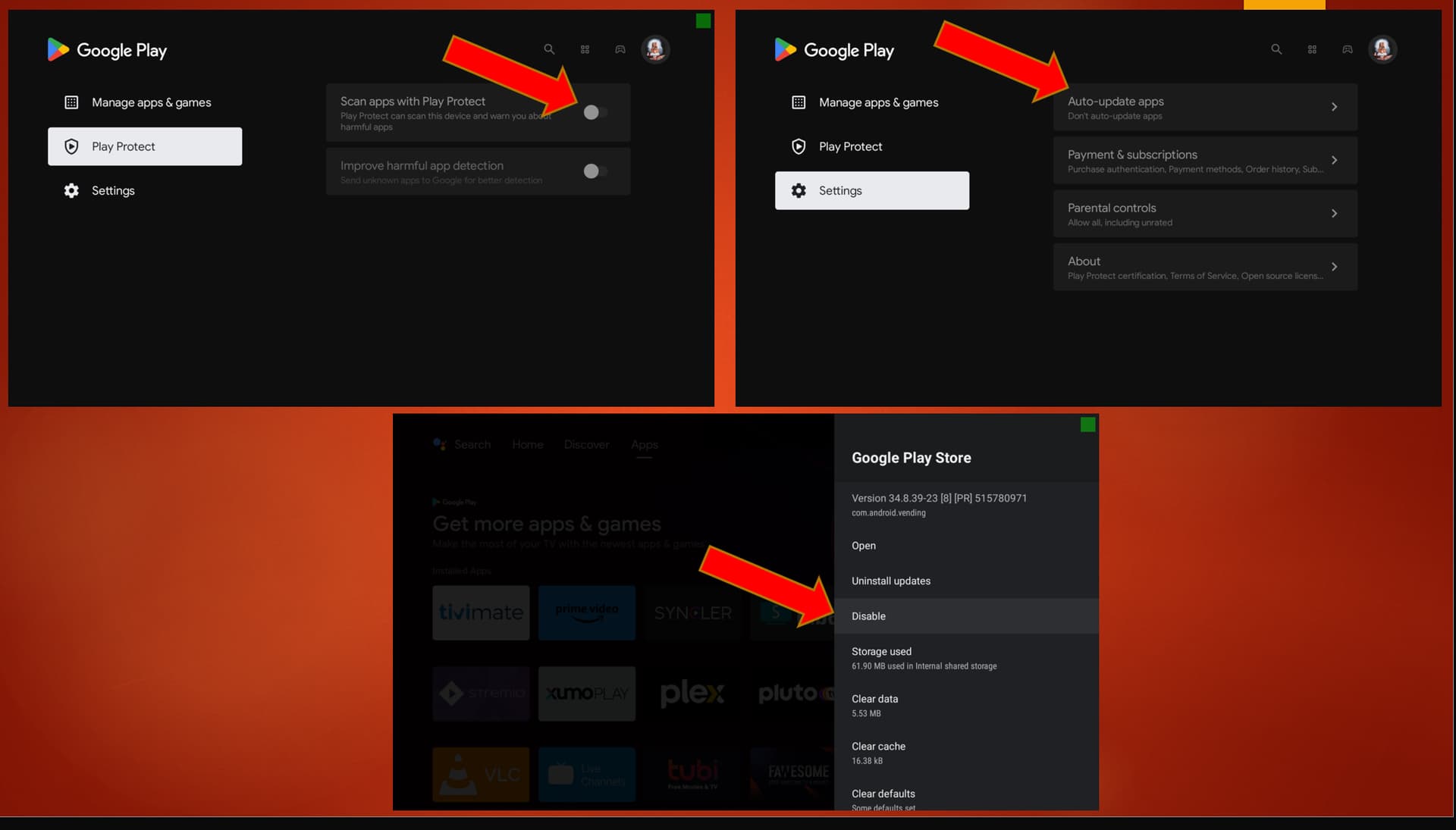
Task: Open Syncler app tile
Action: point(692,612)
